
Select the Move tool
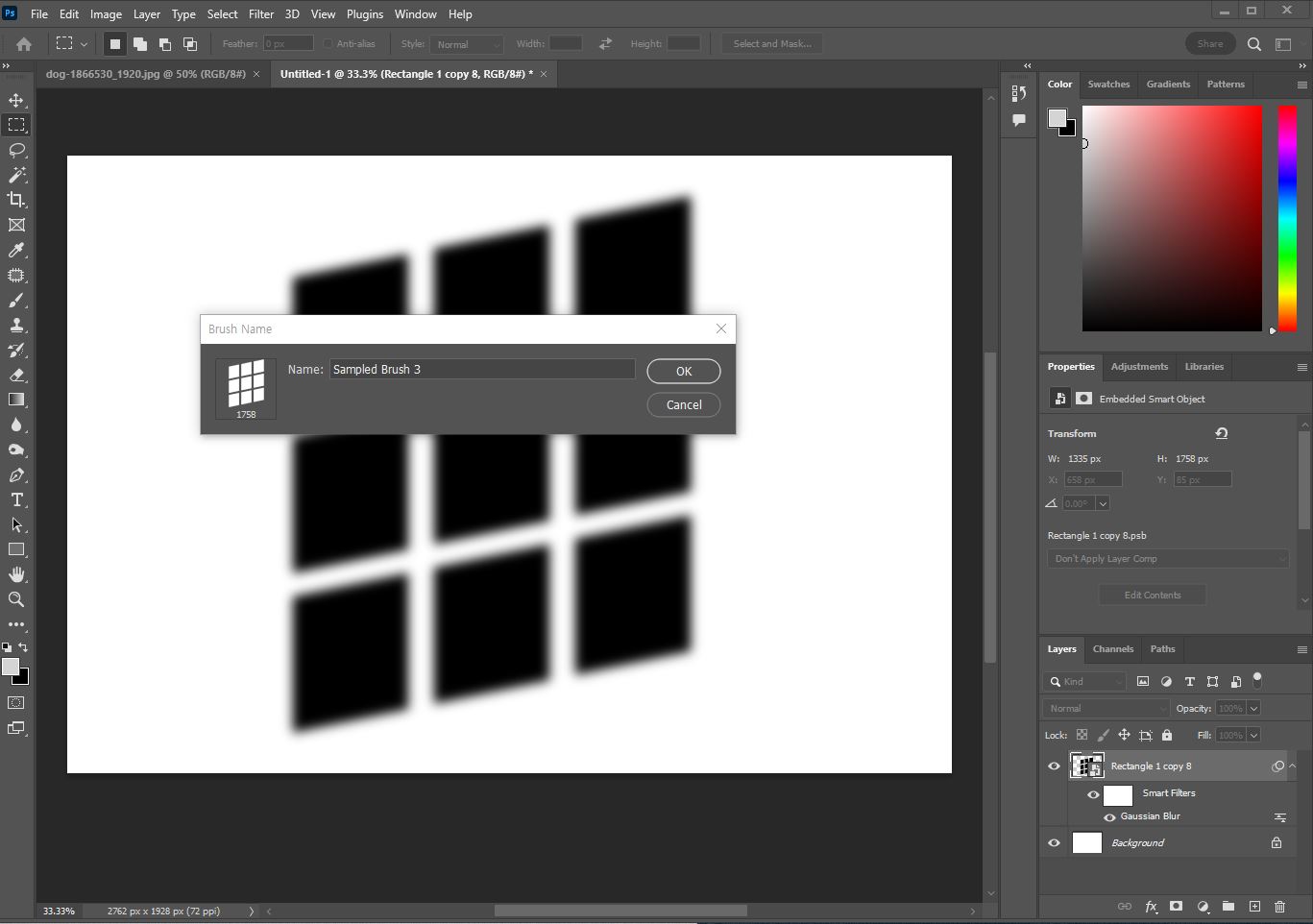(16, 100)
